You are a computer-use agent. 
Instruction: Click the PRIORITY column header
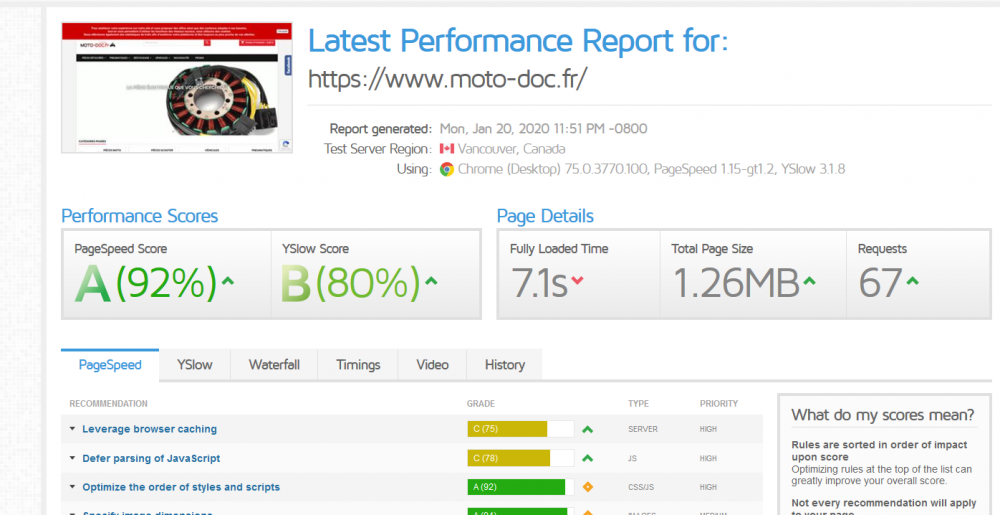[x=719, y=403]
